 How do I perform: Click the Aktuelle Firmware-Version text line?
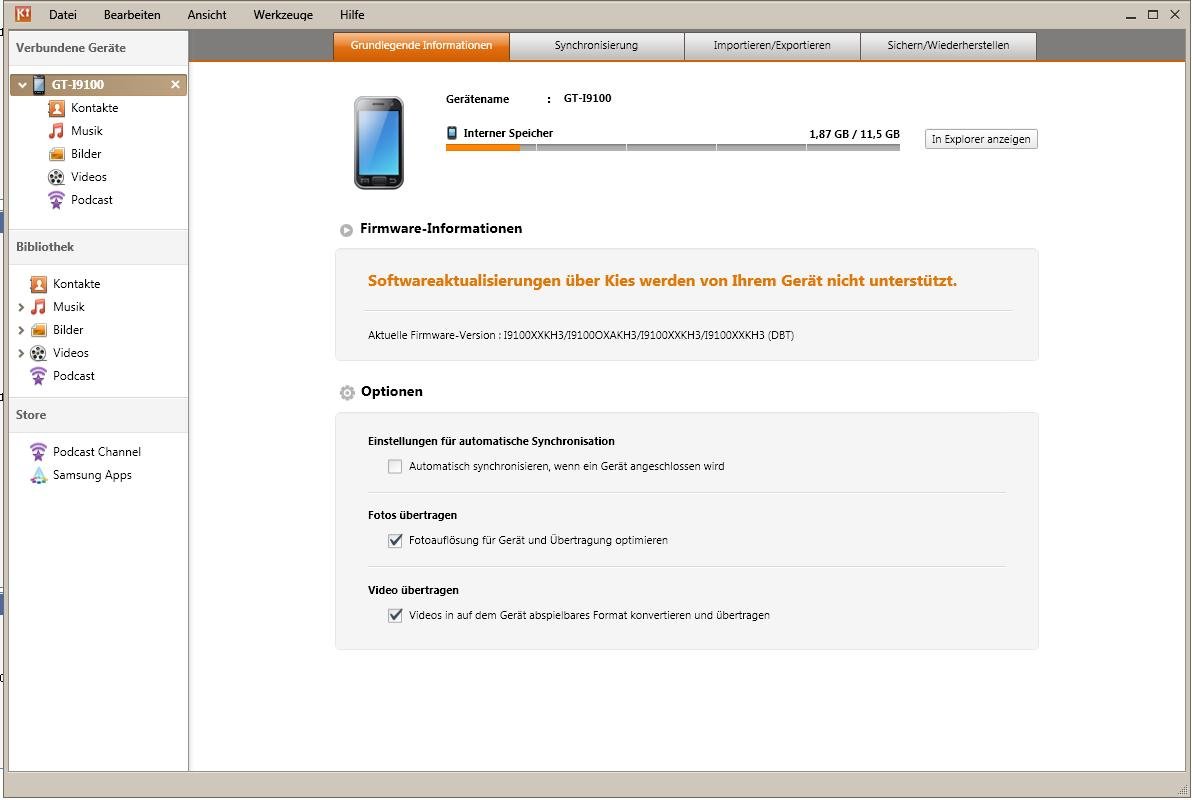point(581,335)
